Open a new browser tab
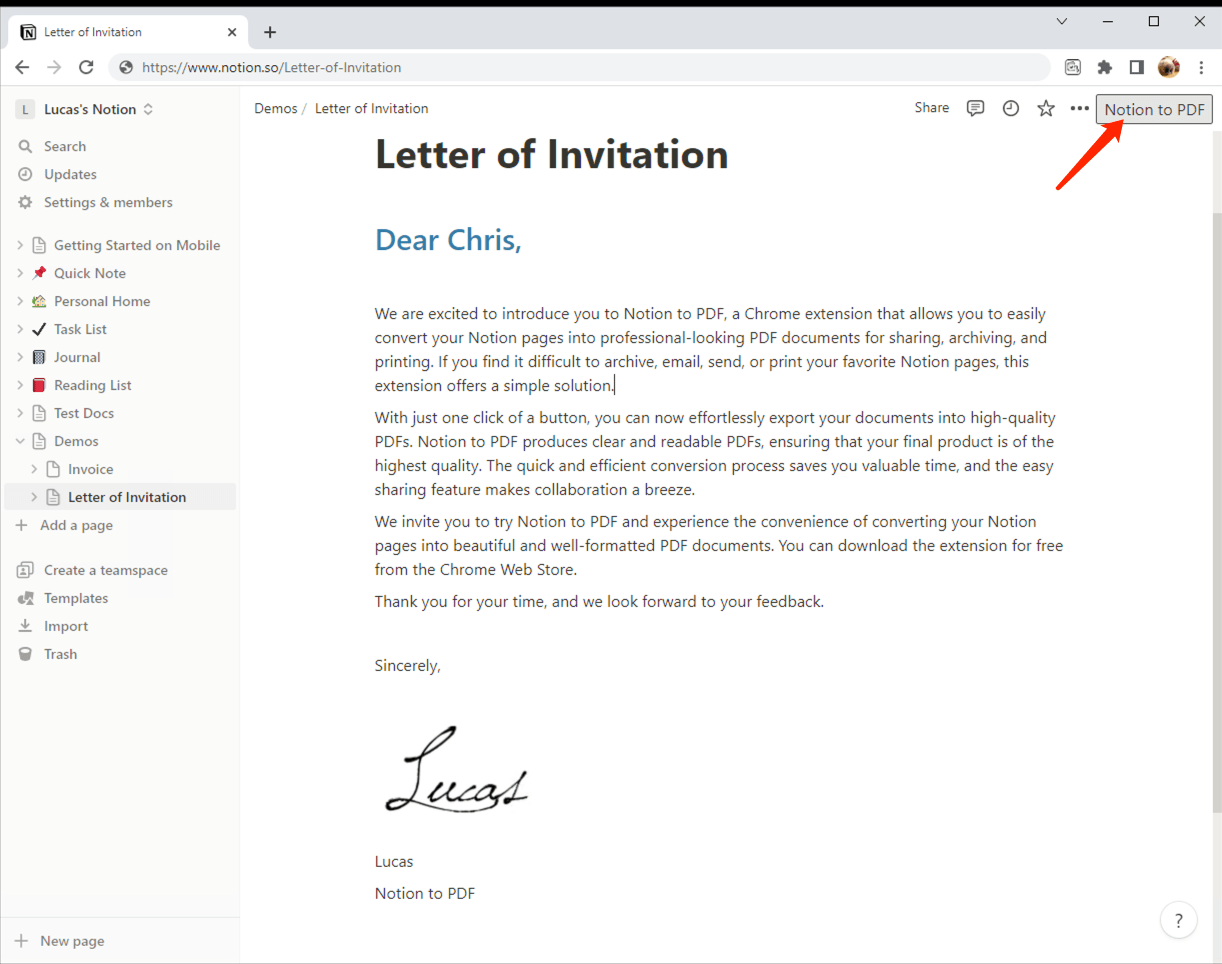 click(270, 32)
